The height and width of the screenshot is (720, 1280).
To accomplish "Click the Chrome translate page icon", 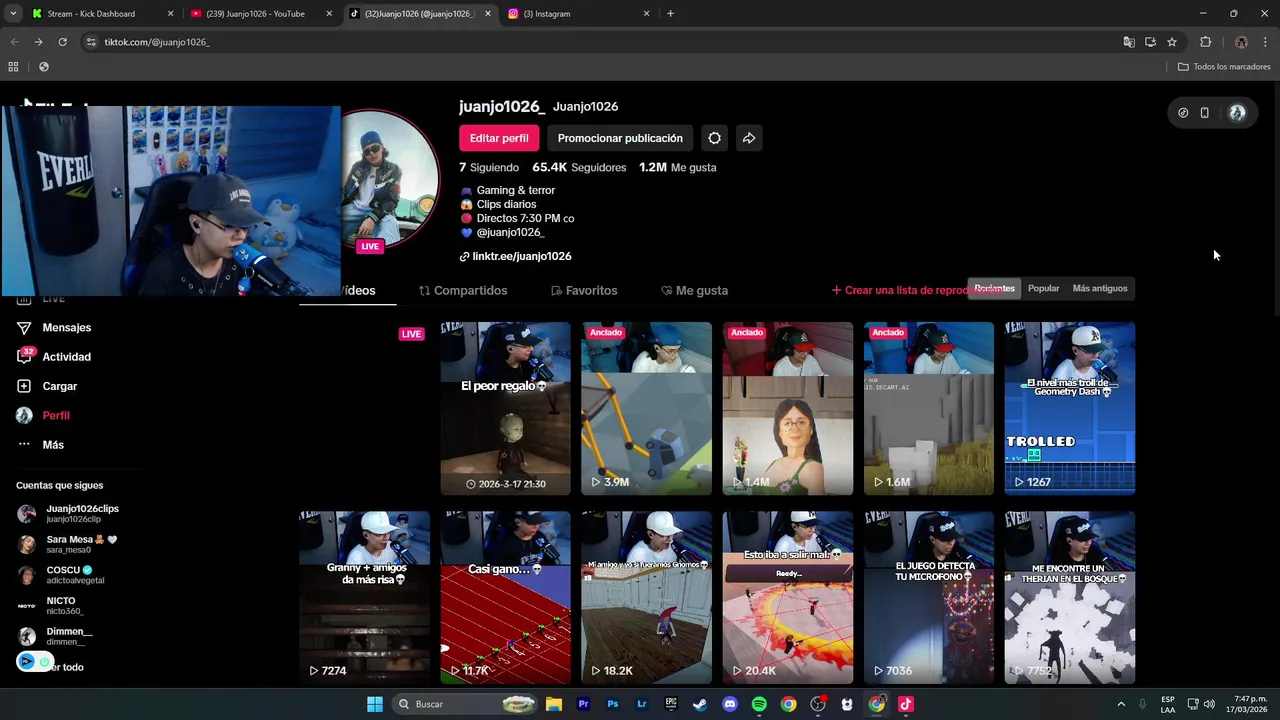I will tap(1129, 42).
